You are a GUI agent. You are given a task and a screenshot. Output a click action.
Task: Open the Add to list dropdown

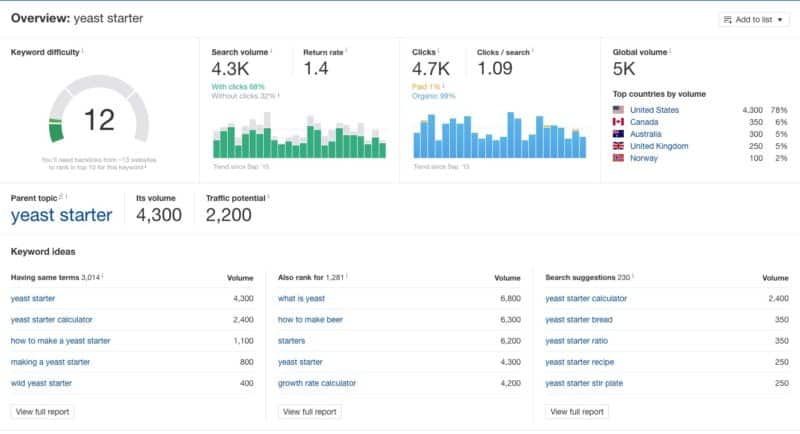coord(754,19)
